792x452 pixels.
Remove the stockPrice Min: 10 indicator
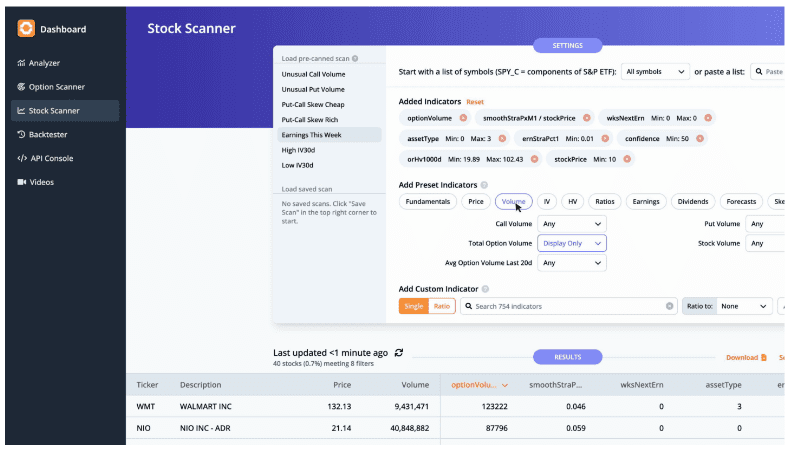point(629,158)
